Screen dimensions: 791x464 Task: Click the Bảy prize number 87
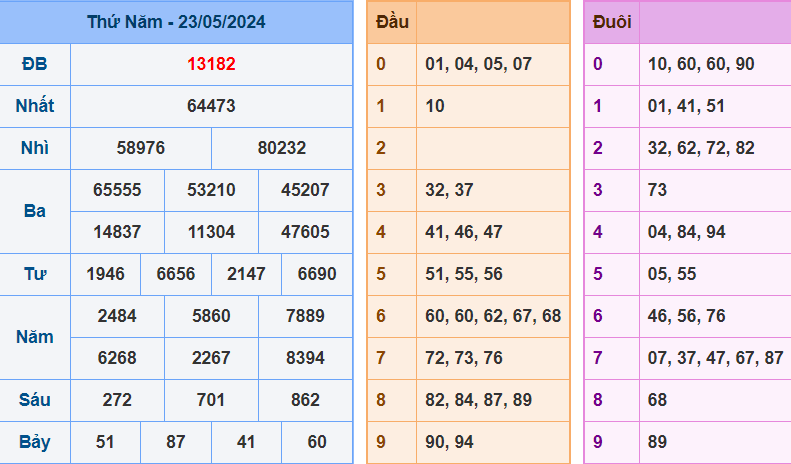[176, 442]
